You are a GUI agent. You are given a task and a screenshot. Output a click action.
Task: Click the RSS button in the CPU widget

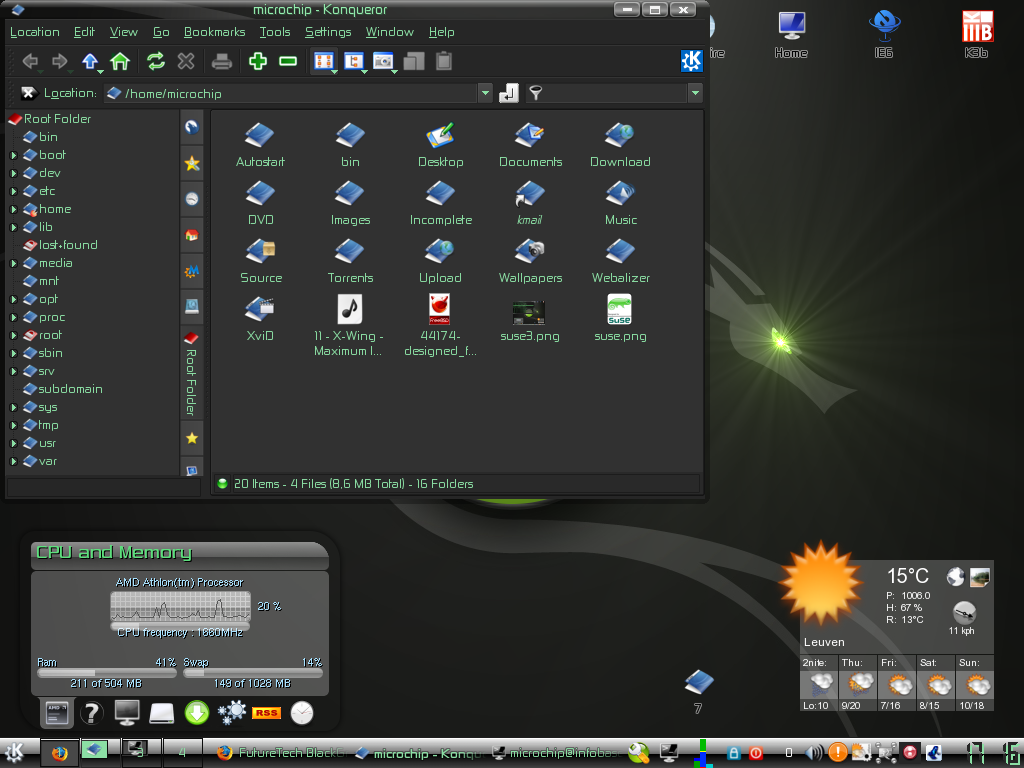pos(266,712)
